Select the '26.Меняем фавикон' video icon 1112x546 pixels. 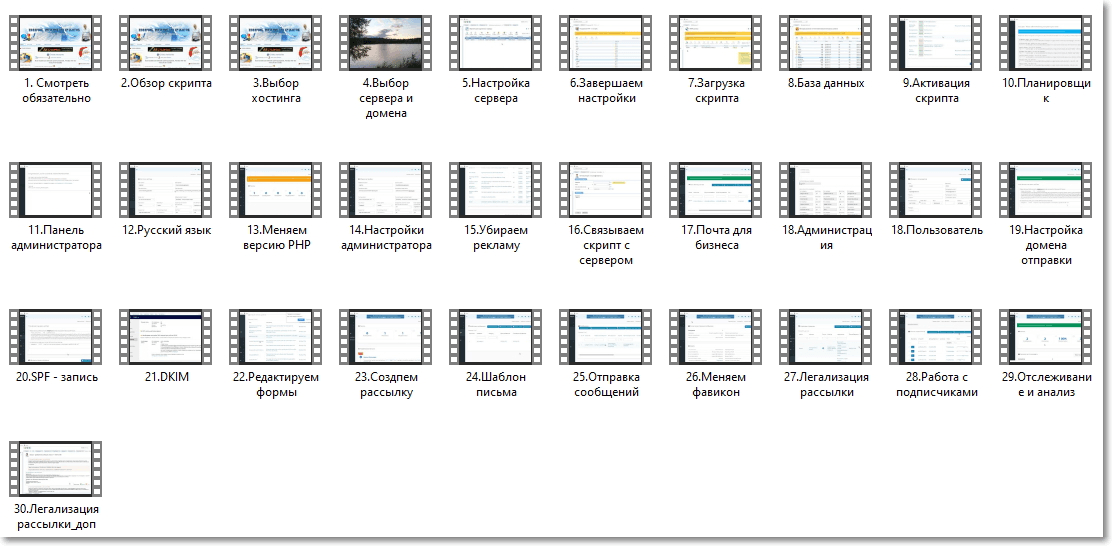pyautogui.click(x=716, y=337)
